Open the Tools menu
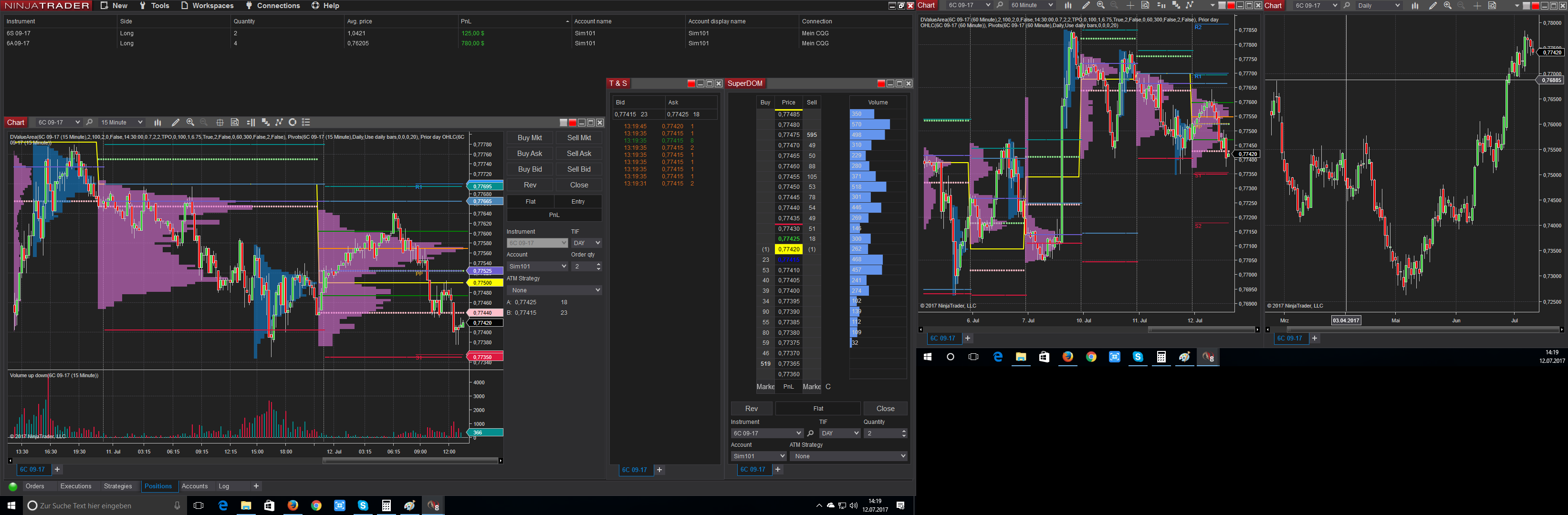Viewport: 1568px width, 515px height. 155,5
